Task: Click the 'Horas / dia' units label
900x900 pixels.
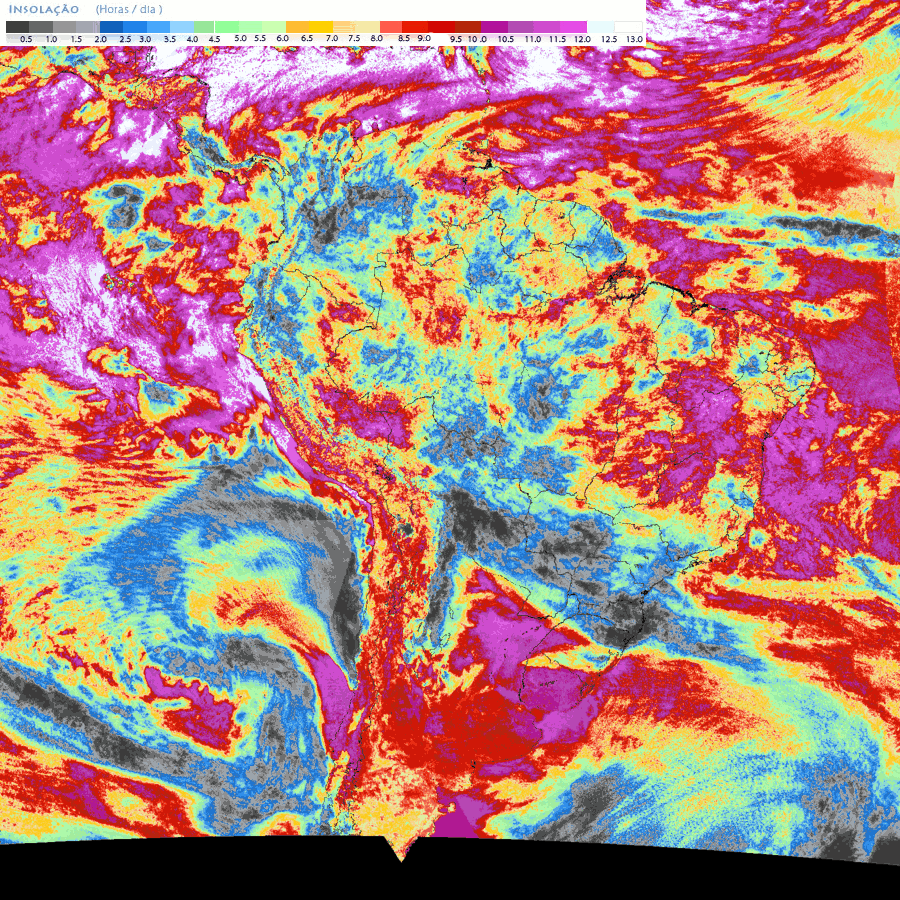Action: click(x=129, y=9)
